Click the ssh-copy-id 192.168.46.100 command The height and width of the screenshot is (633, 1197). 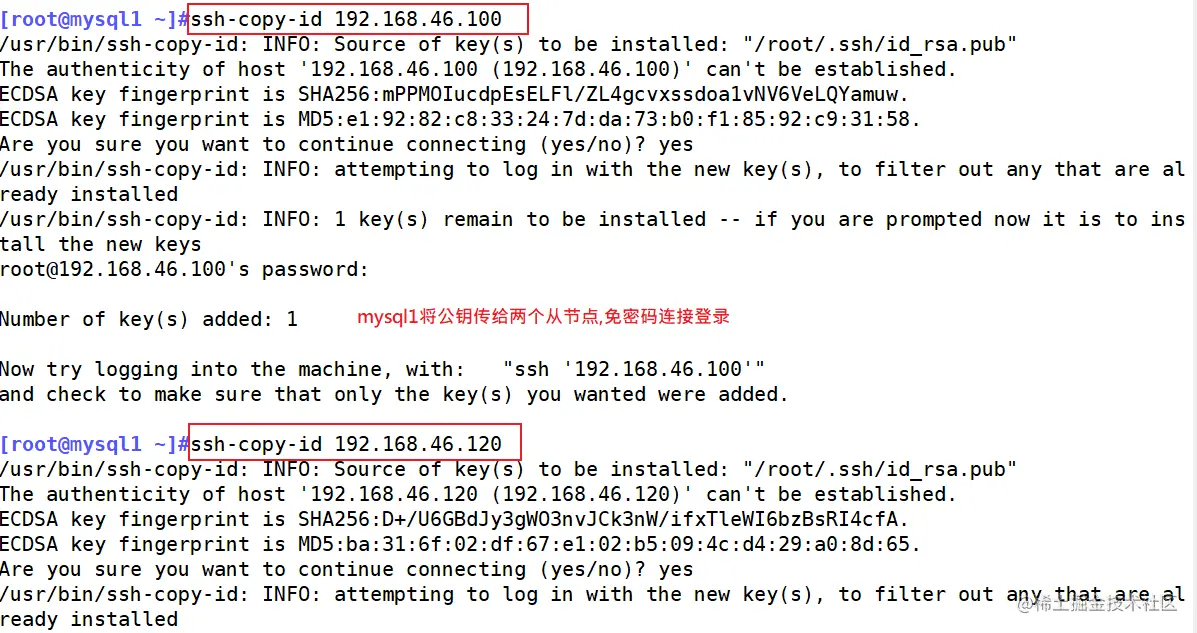[346, 19]
